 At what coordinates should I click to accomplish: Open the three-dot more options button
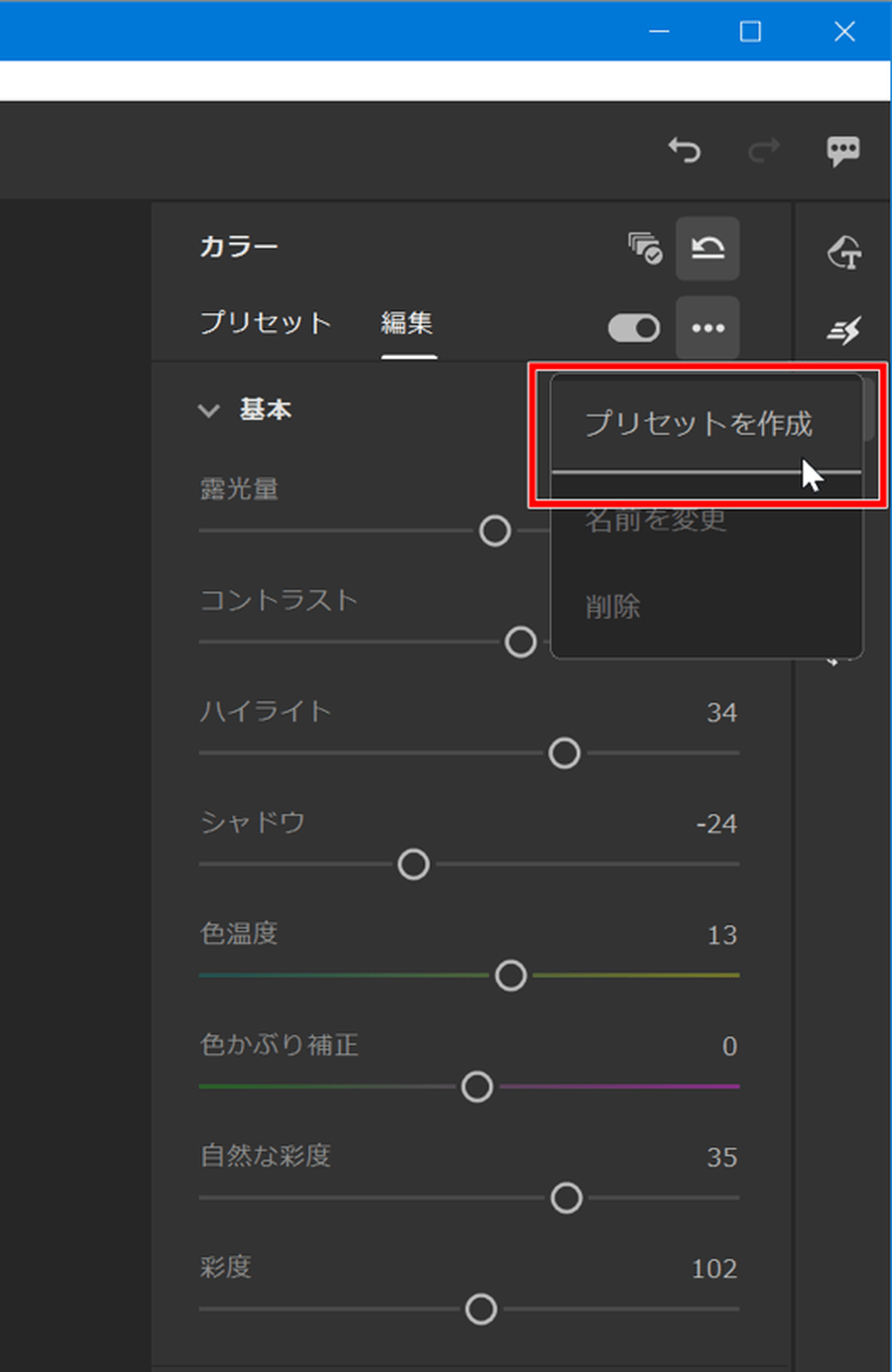click(708, 328)
